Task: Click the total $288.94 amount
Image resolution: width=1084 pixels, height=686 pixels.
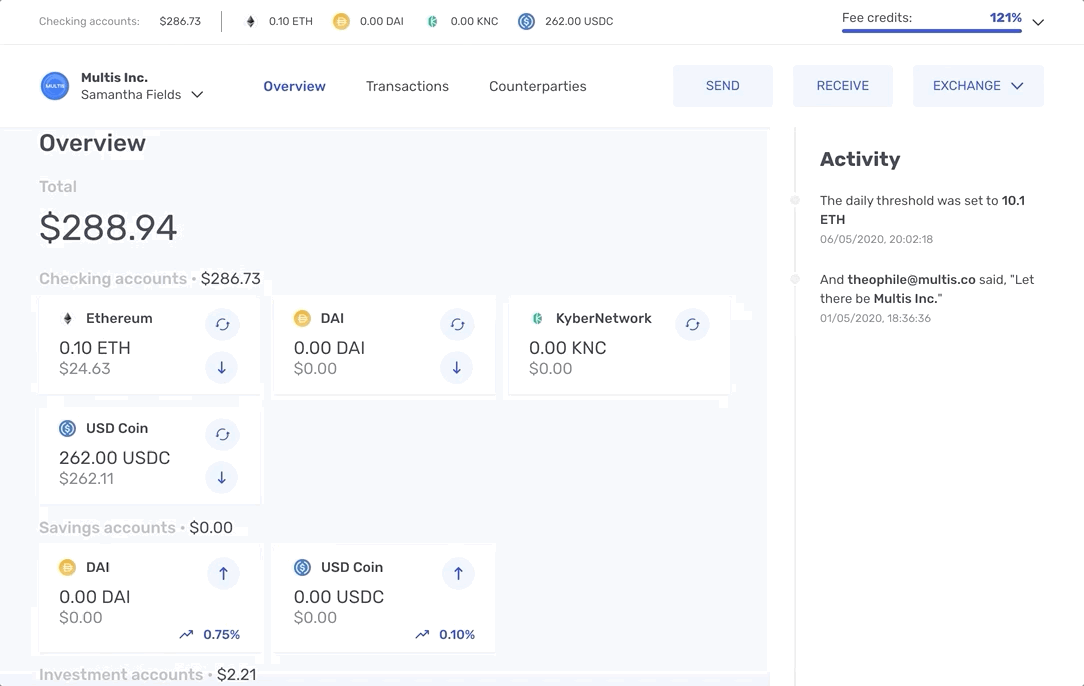Action: coord(109,228)
